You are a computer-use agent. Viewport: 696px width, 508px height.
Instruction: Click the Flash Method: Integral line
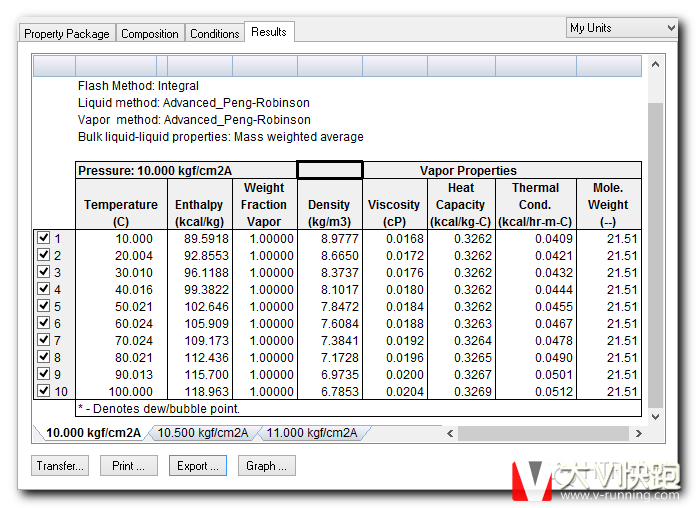pyautogui.click(x=138, y=86)
